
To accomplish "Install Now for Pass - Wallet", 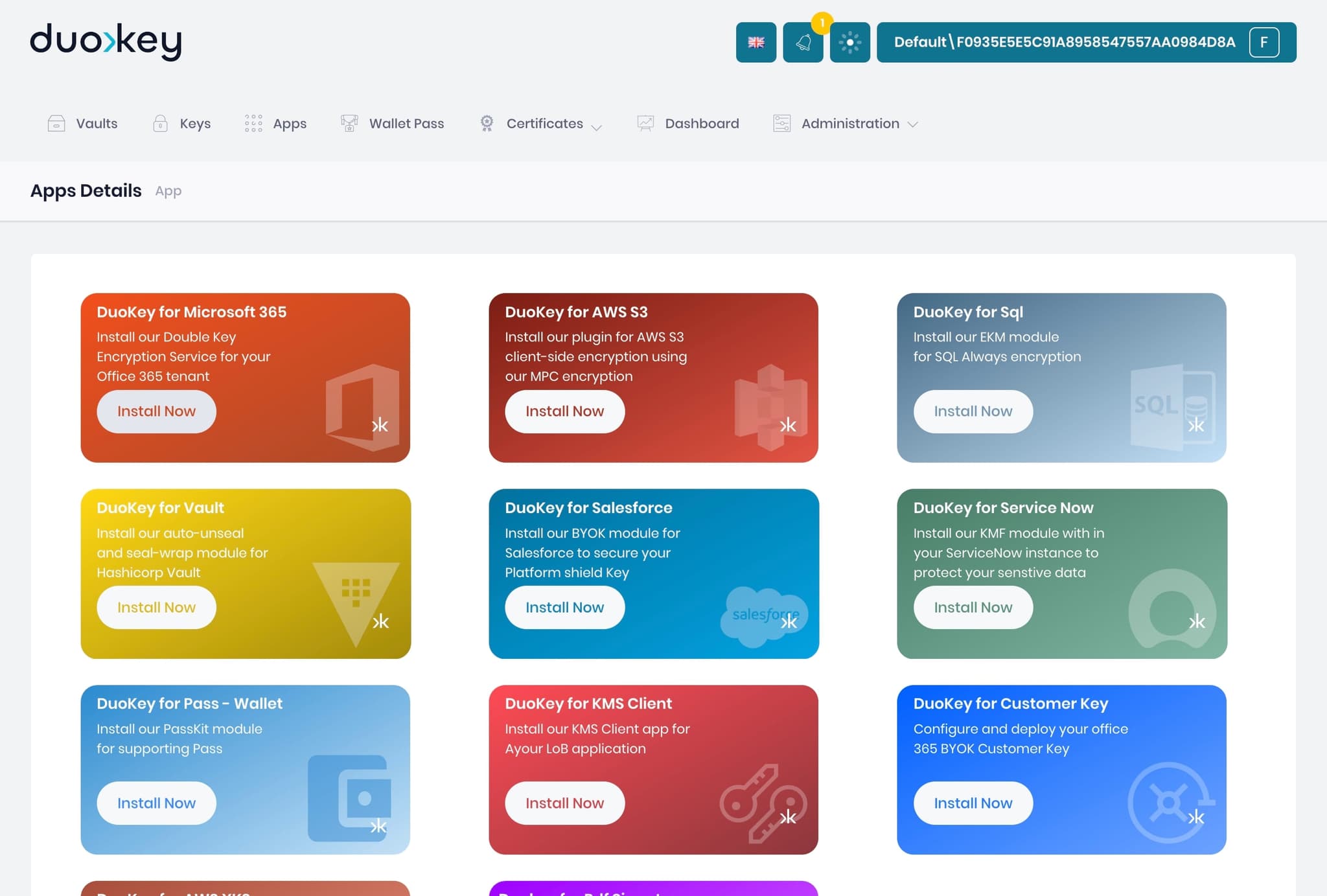I will tap(156, 803).
